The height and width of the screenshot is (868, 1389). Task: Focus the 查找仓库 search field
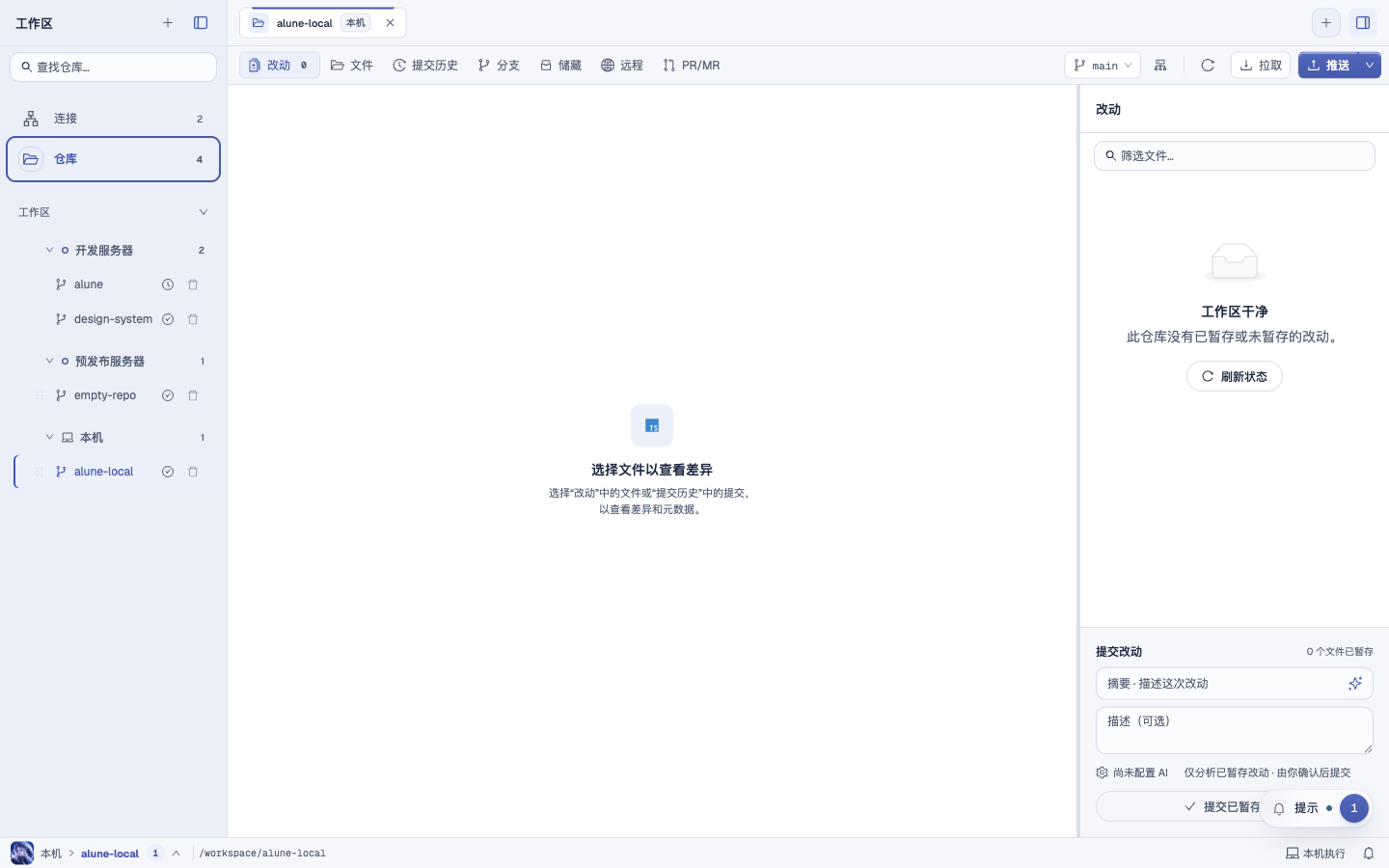pyautogui.click(x=113, y=67)
